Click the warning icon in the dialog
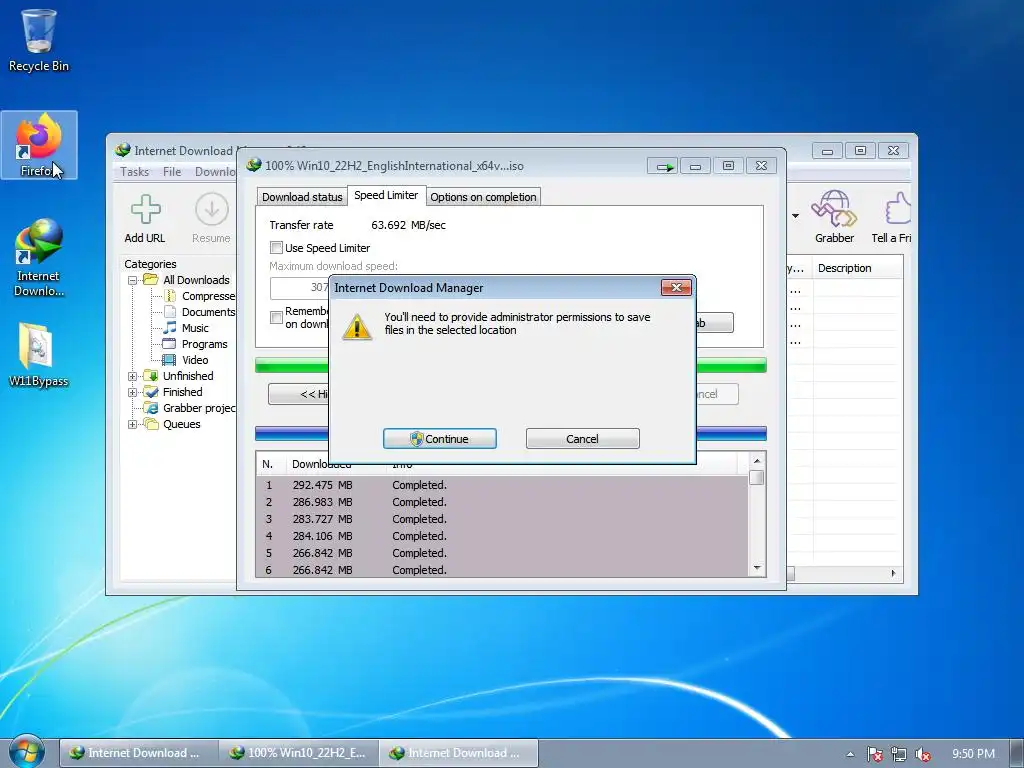This screenshot has width=1024, height=768. (357, 327)
